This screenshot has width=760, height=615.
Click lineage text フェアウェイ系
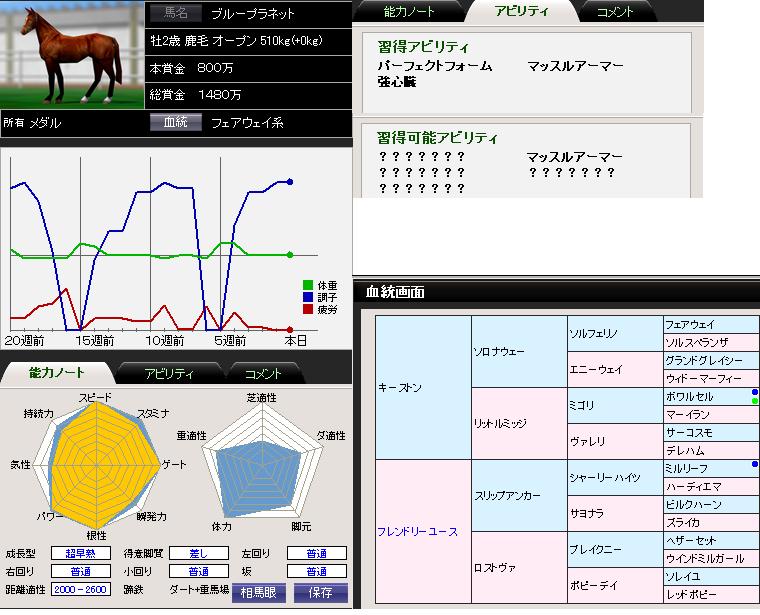[x=247, y=123]
